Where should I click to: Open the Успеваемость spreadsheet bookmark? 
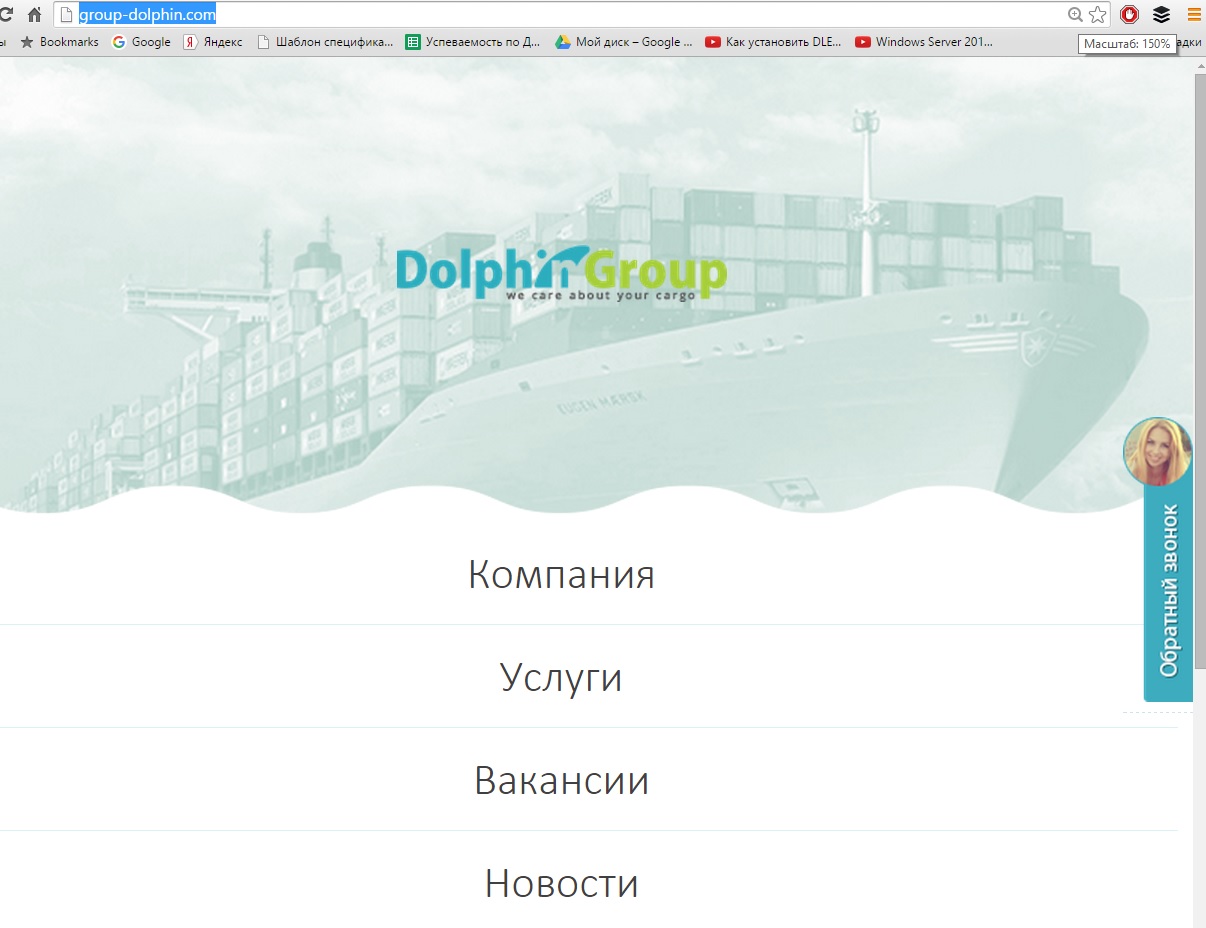[473, 42]
